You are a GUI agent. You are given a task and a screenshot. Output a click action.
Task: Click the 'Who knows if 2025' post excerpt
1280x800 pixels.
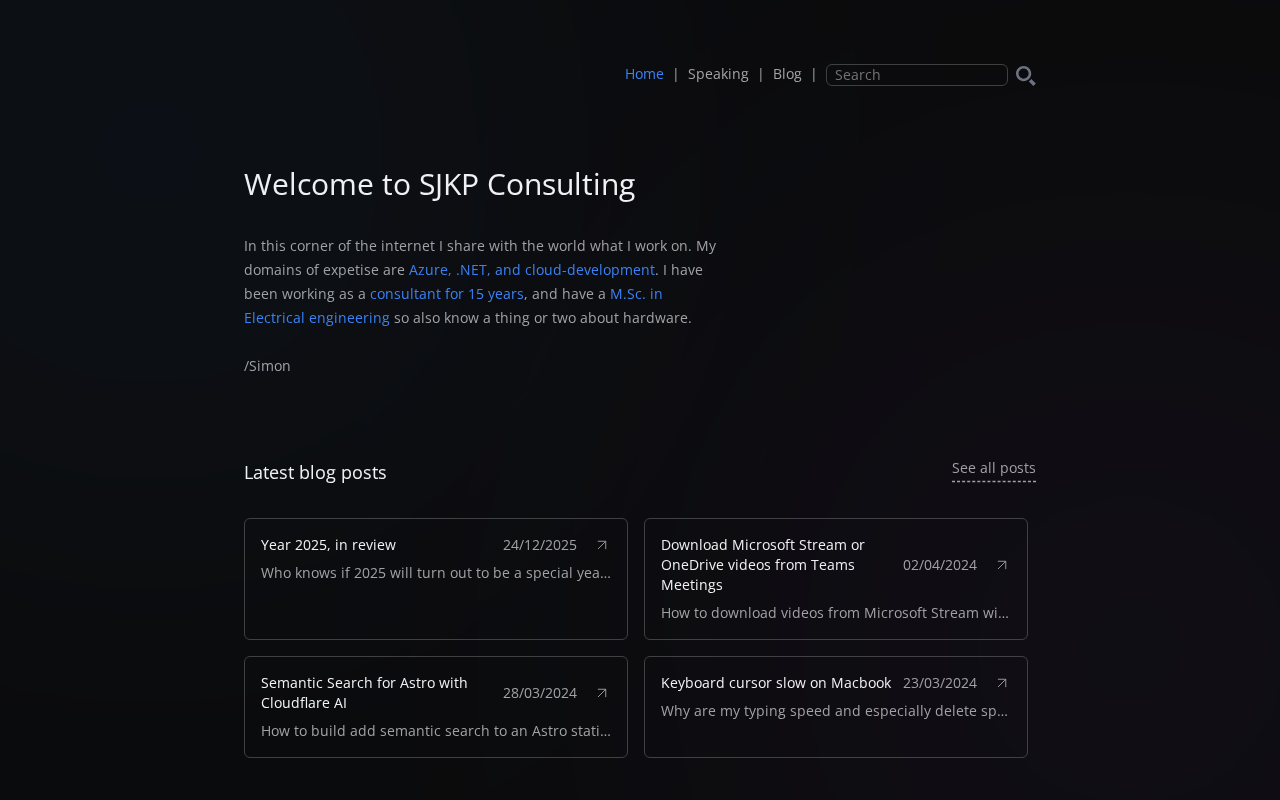pyautogui.click(x=436, y=573)
